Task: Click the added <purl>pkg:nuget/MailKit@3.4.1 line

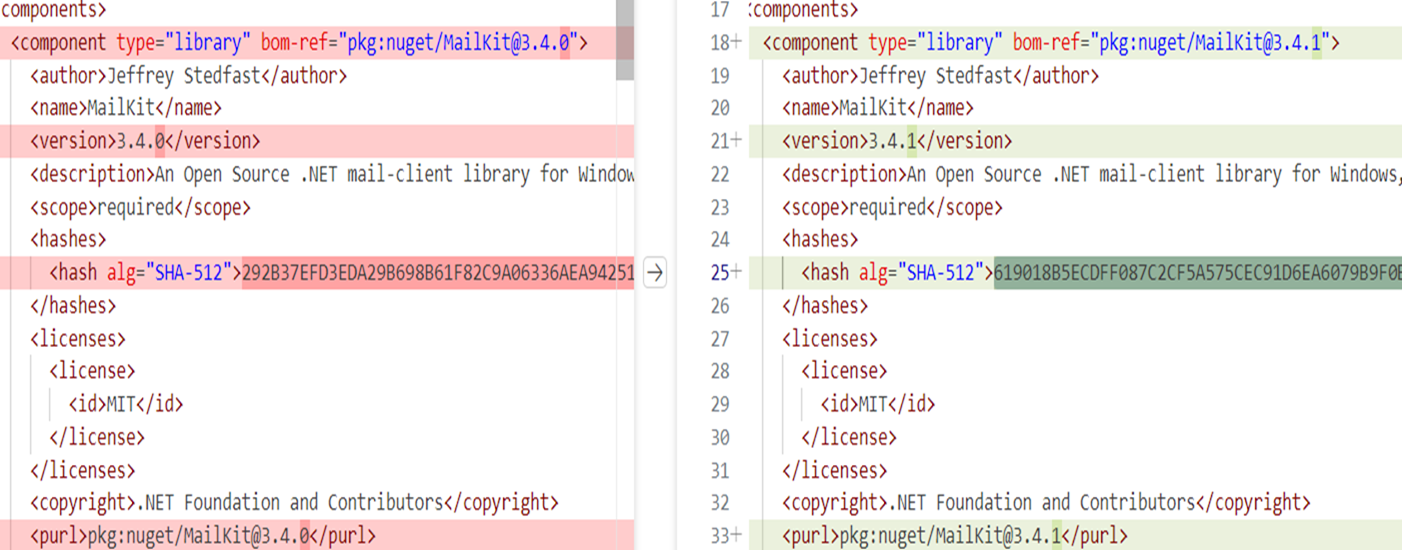Action: tap(1075, 535)
